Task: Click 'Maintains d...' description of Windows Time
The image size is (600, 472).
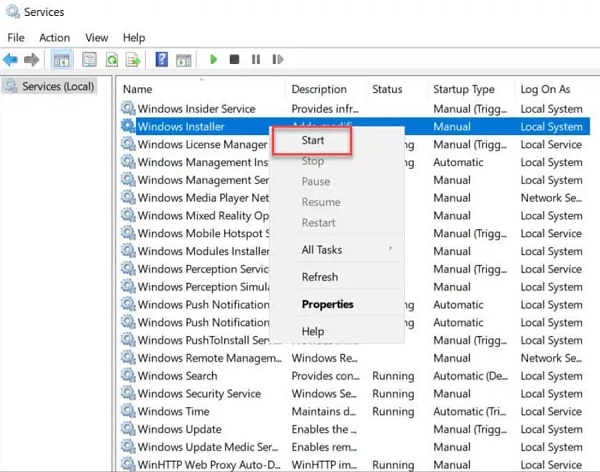Action: tap(324, 412)
